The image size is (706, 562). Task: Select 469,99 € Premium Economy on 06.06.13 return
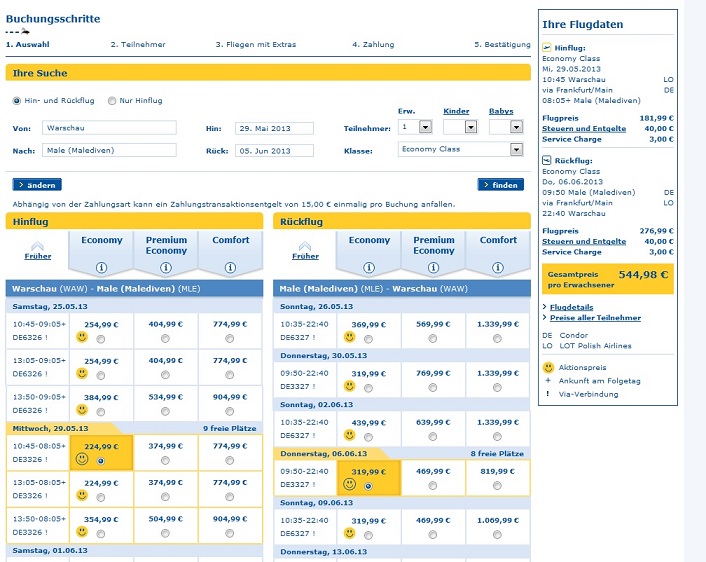pyautogui.click(x=433, y=485)
